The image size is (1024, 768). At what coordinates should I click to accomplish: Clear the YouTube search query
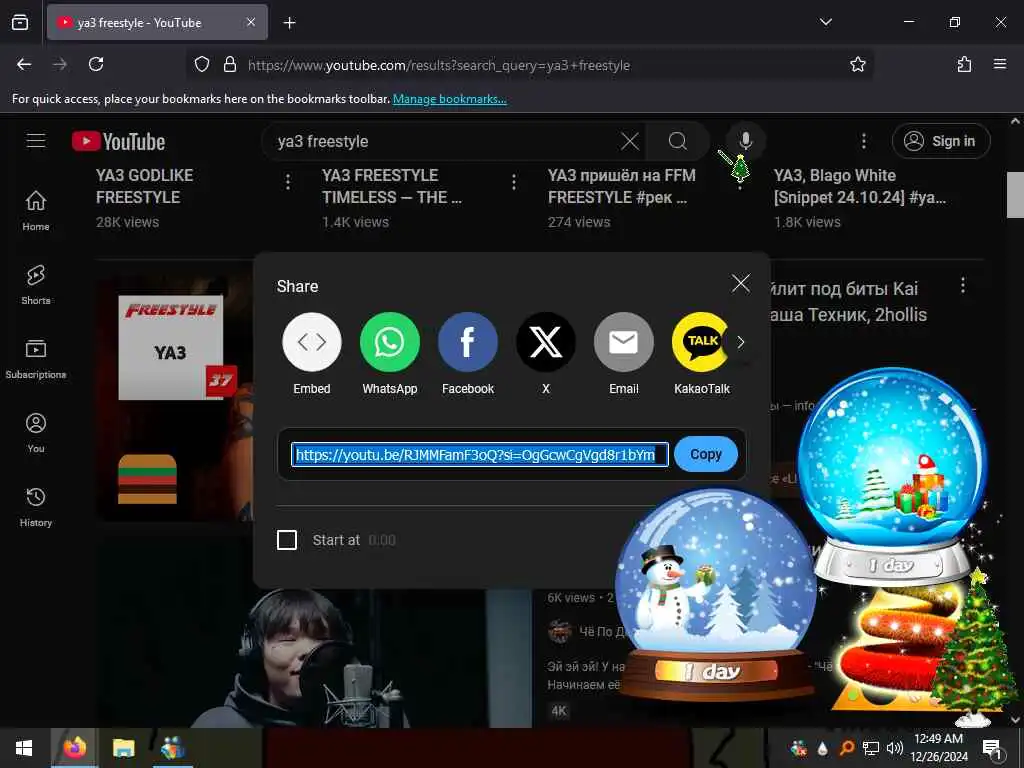pyautogui.click(x=630, y=141)
